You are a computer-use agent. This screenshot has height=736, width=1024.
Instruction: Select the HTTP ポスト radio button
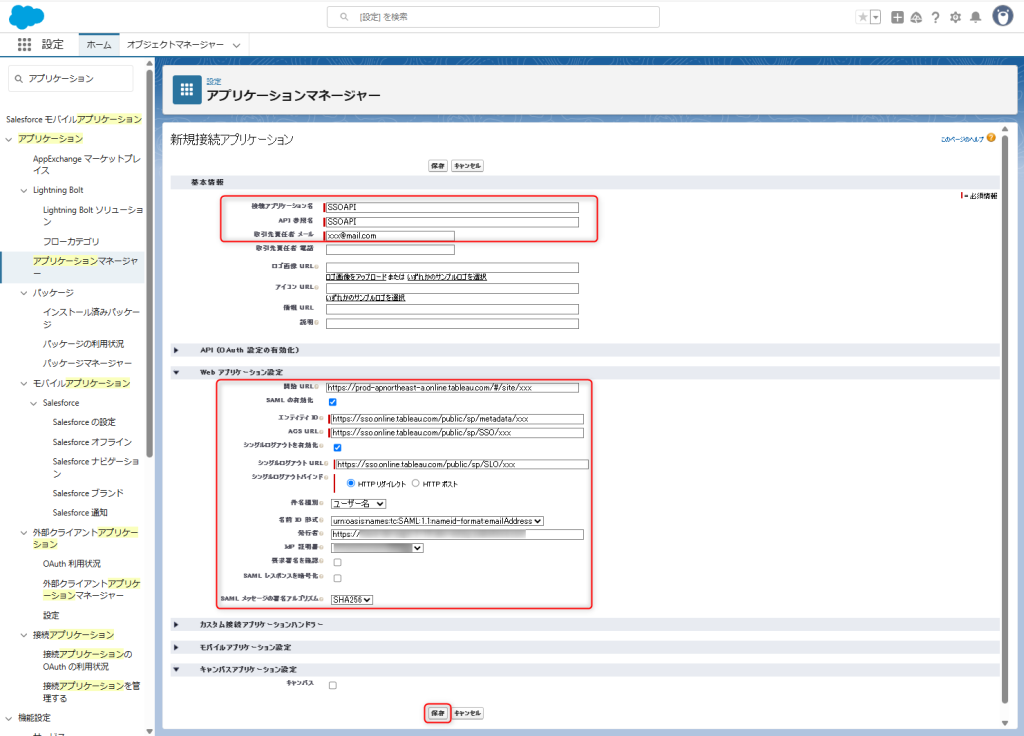pyautogui.click(x=415, y=483)
